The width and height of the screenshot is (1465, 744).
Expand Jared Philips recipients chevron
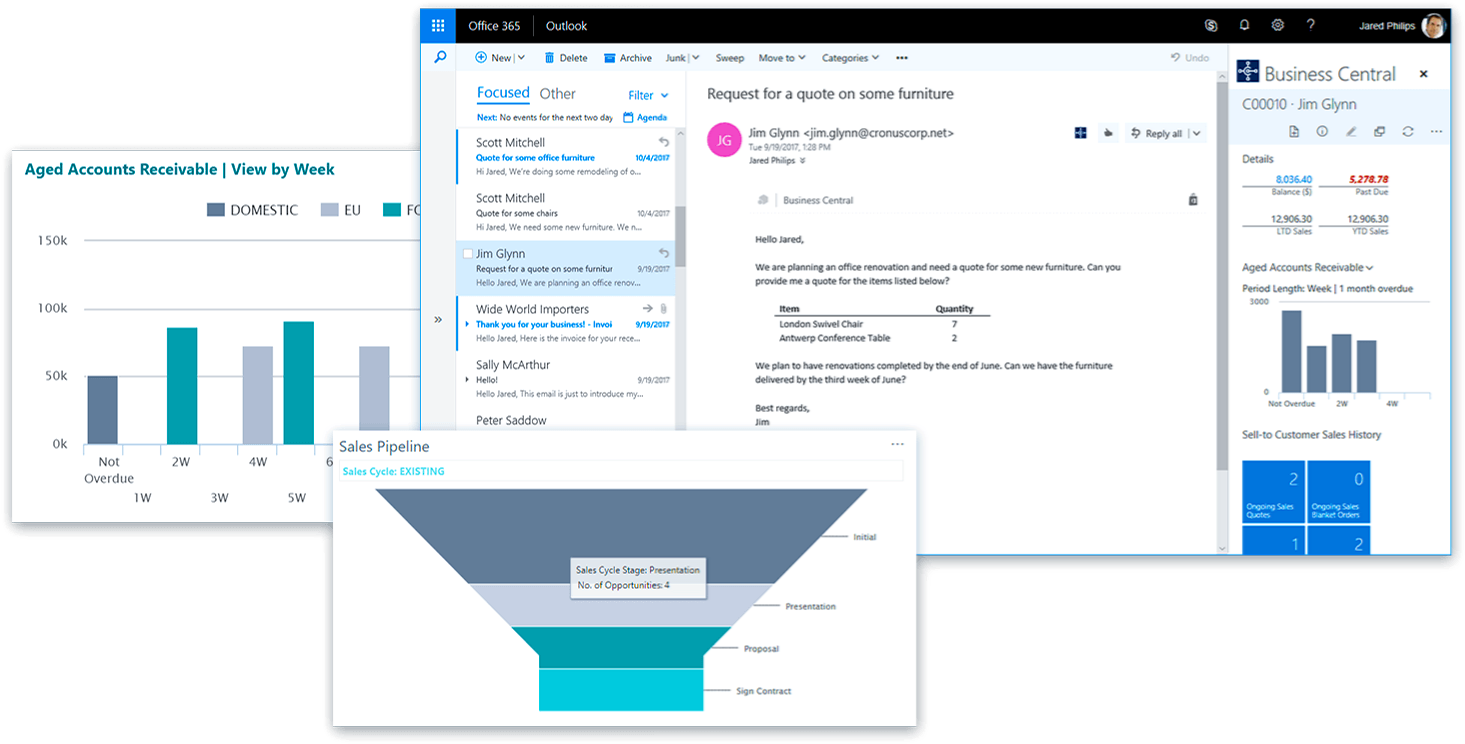pos(802,160)
